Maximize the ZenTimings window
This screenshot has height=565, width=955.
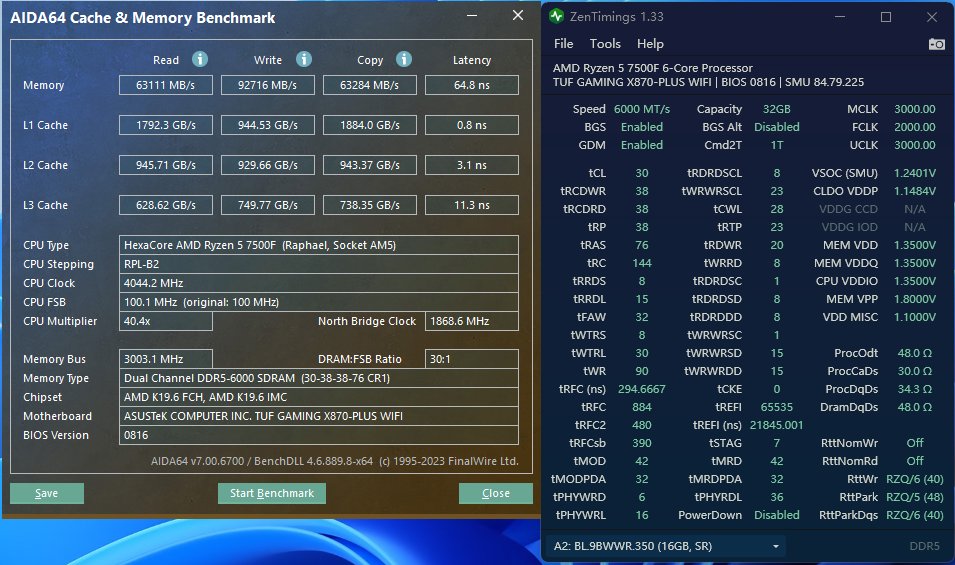click(x=886, y=17)
